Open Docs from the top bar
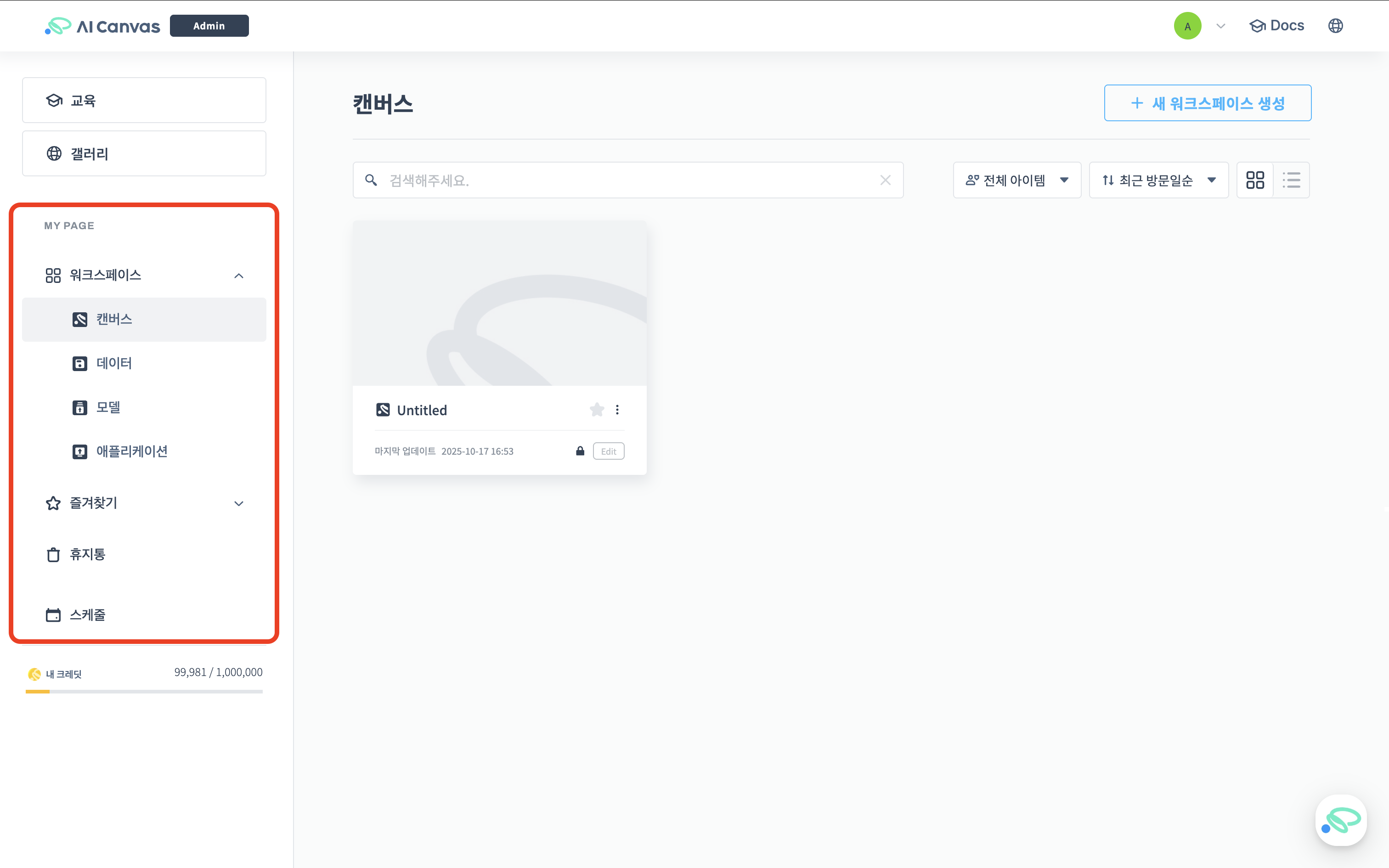 pos(1276,25)
